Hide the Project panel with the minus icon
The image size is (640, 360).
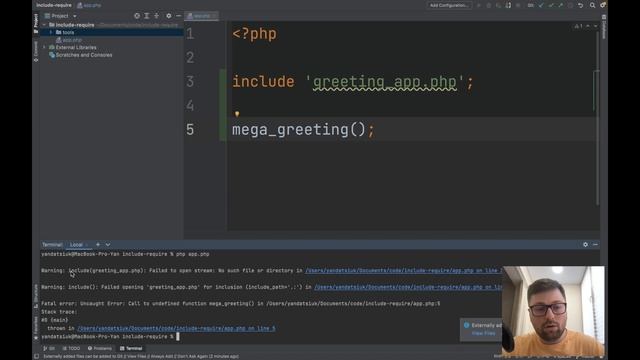(x=178, y=16)
